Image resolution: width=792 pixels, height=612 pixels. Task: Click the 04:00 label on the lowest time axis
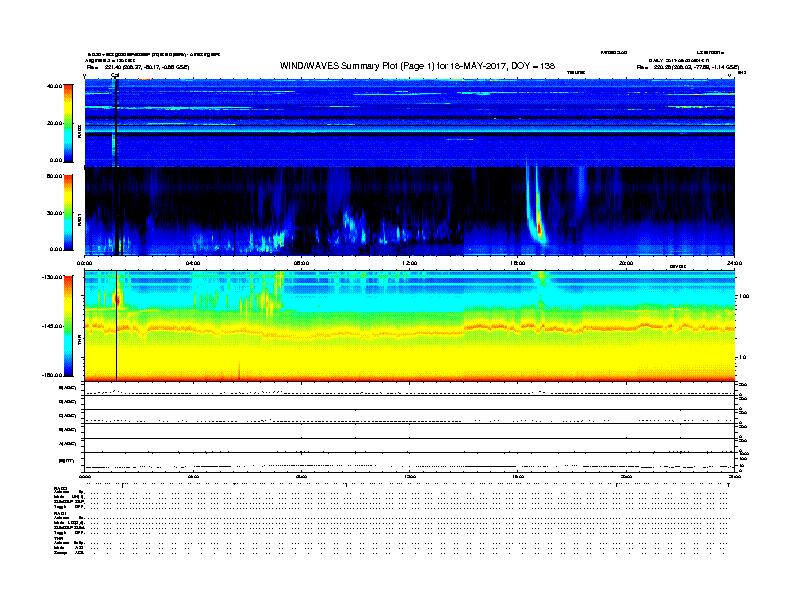tap(193, 476)
